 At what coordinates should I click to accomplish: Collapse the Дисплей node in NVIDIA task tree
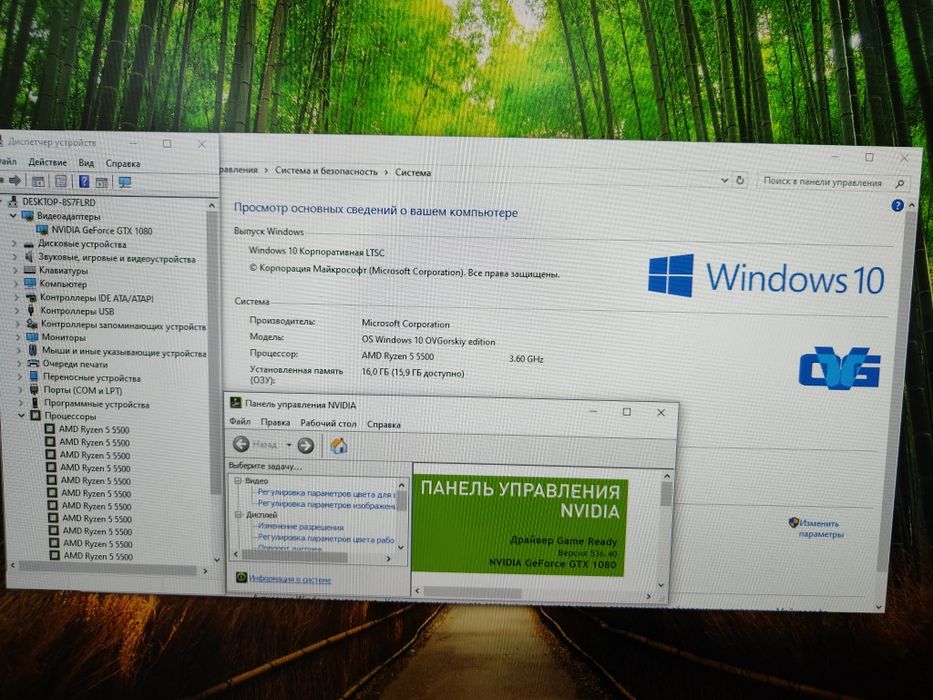pos(239,514)
